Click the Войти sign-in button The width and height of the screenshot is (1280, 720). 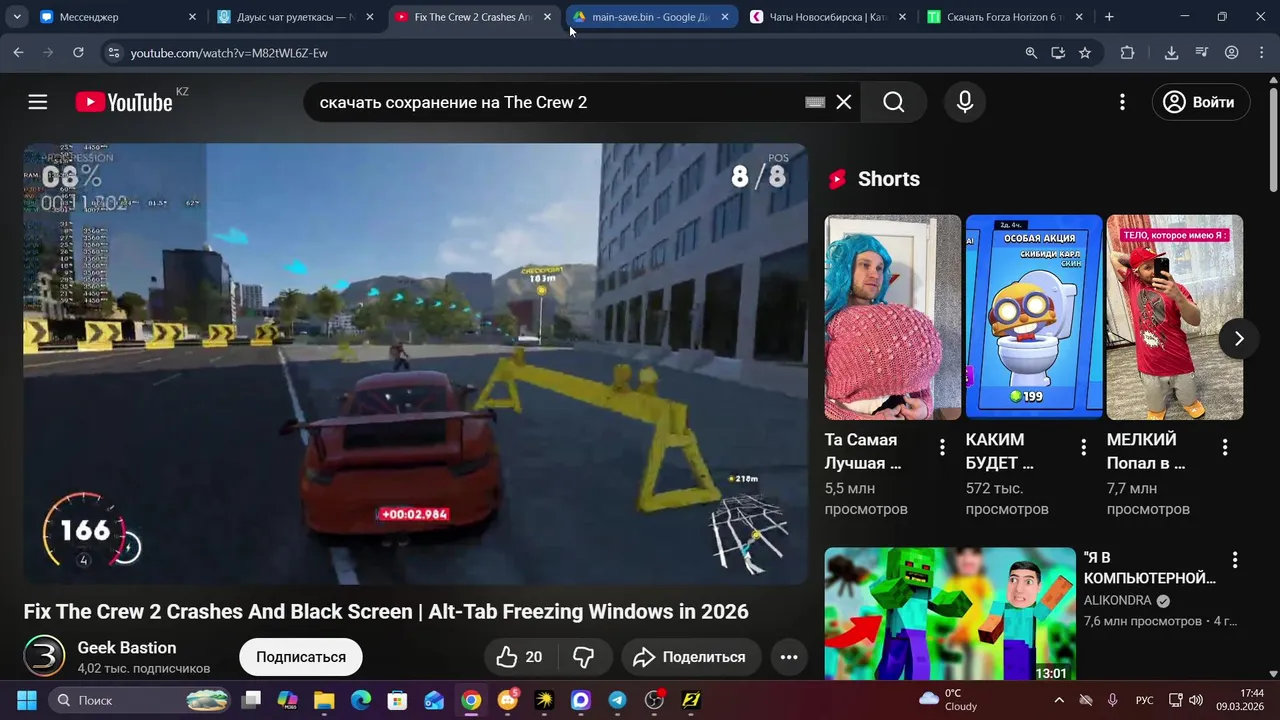[x=1201, y=102]
